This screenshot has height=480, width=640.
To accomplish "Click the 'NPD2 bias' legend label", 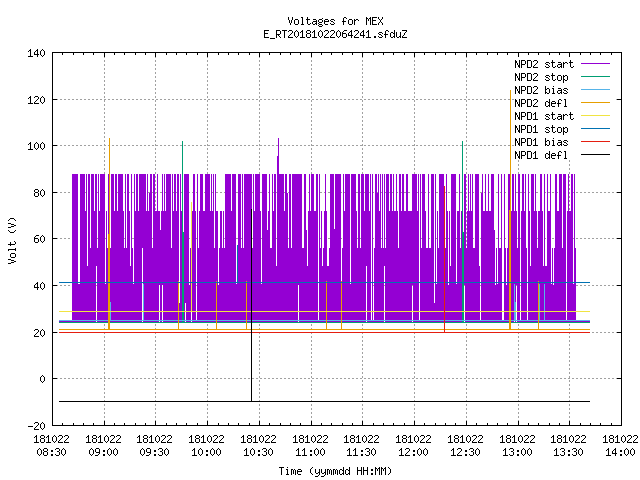I will coord(541,90).
